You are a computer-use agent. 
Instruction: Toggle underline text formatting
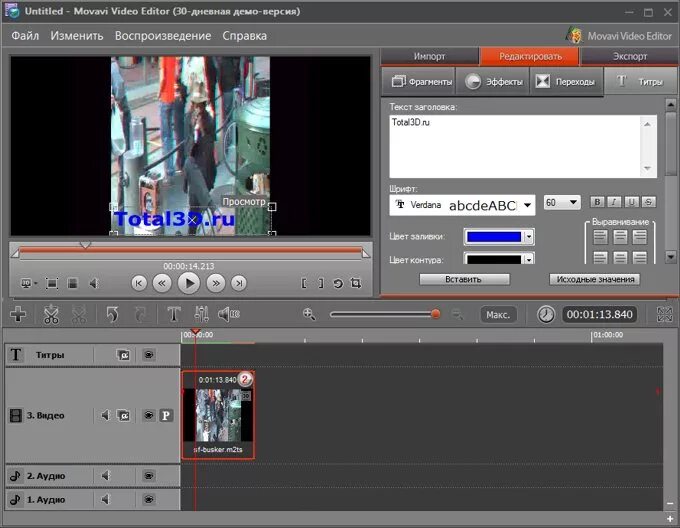(631, 202)
